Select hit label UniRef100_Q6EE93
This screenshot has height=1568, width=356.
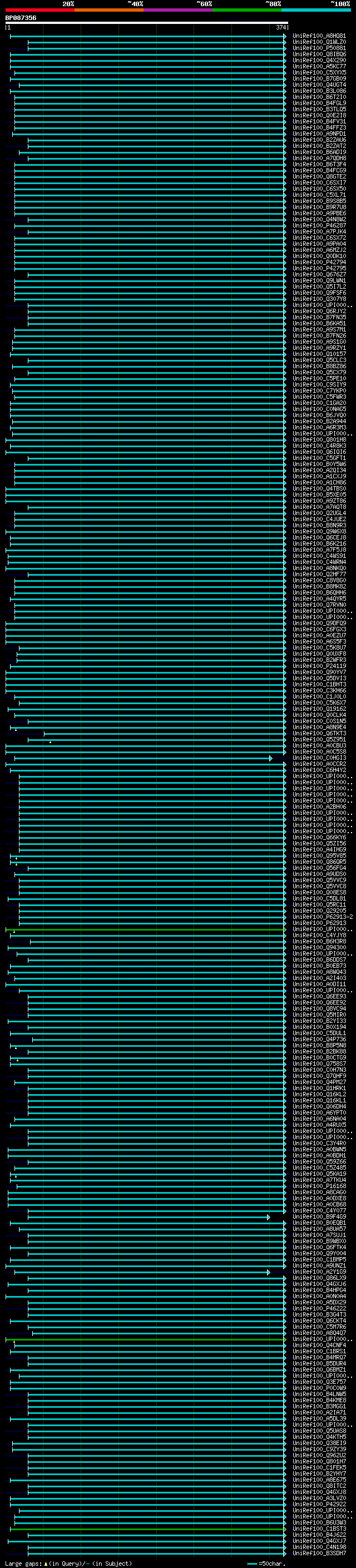(319, 996)
